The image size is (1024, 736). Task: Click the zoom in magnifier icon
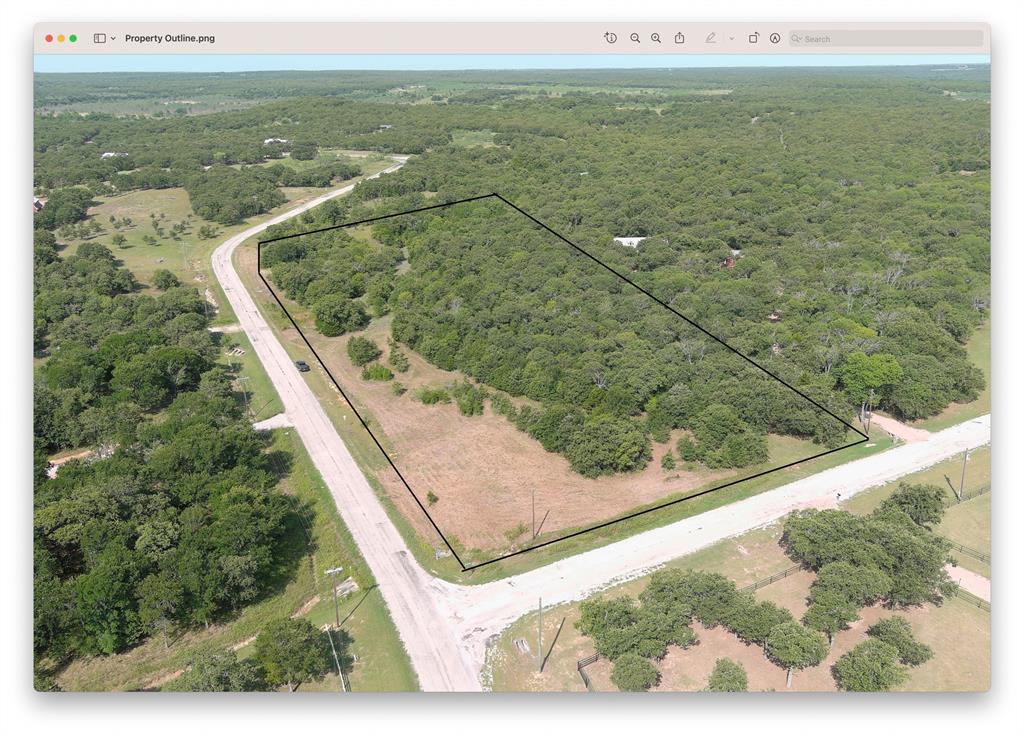(x=656, y=38)
